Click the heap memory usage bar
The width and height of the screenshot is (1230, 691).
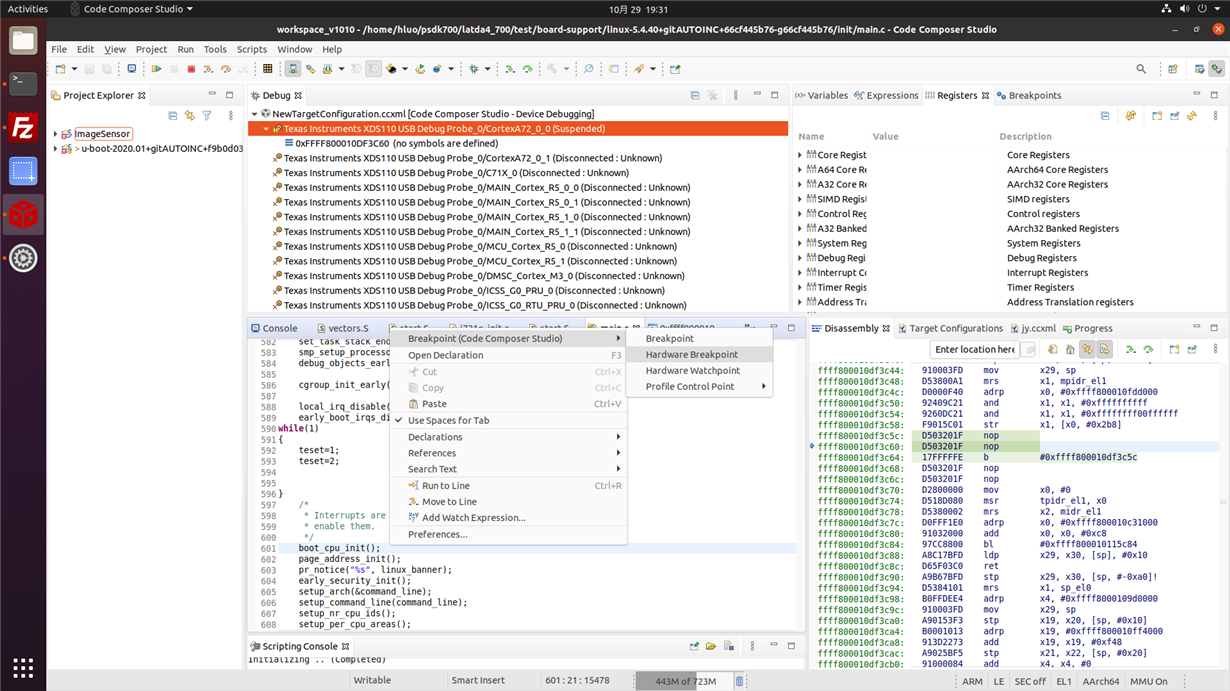[685, 681]
